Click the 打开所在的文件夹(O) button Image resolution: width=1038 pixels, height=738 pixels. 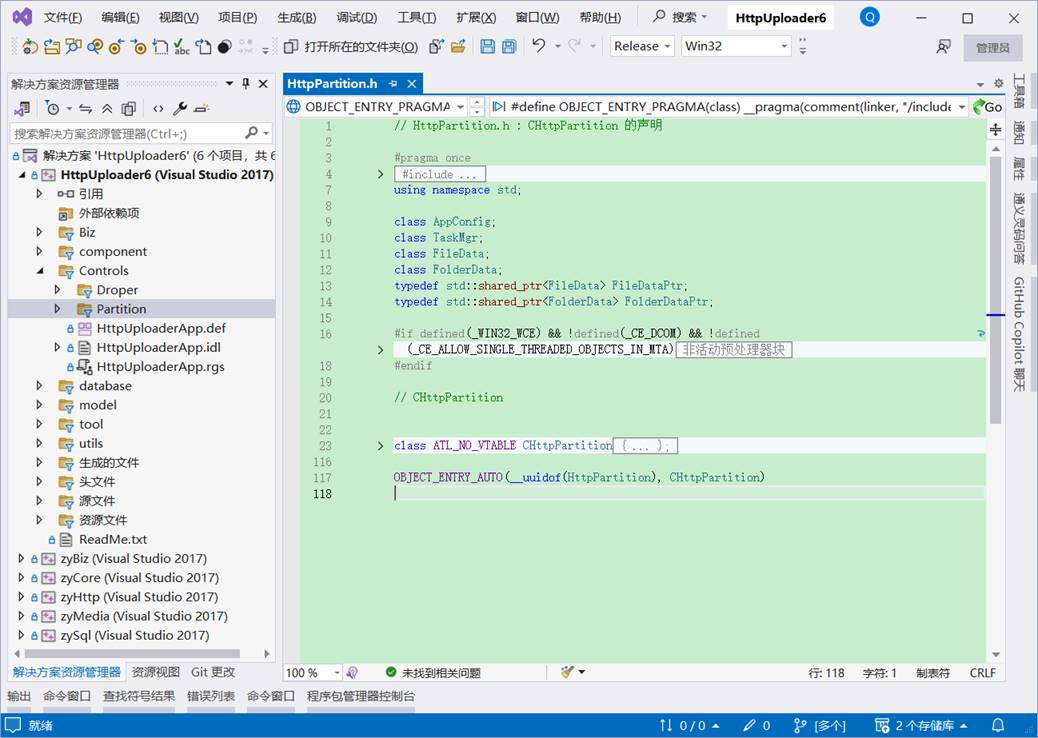pyautogui.click(x=351, y=47)
